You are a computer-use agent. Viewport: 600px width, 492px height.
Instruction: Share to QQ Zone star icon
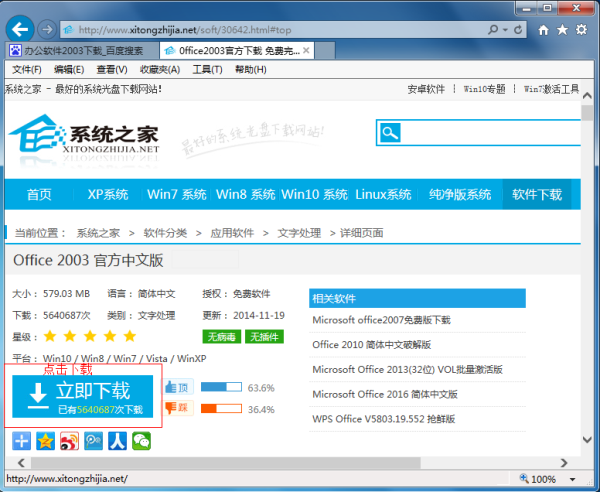pos(46,441)
